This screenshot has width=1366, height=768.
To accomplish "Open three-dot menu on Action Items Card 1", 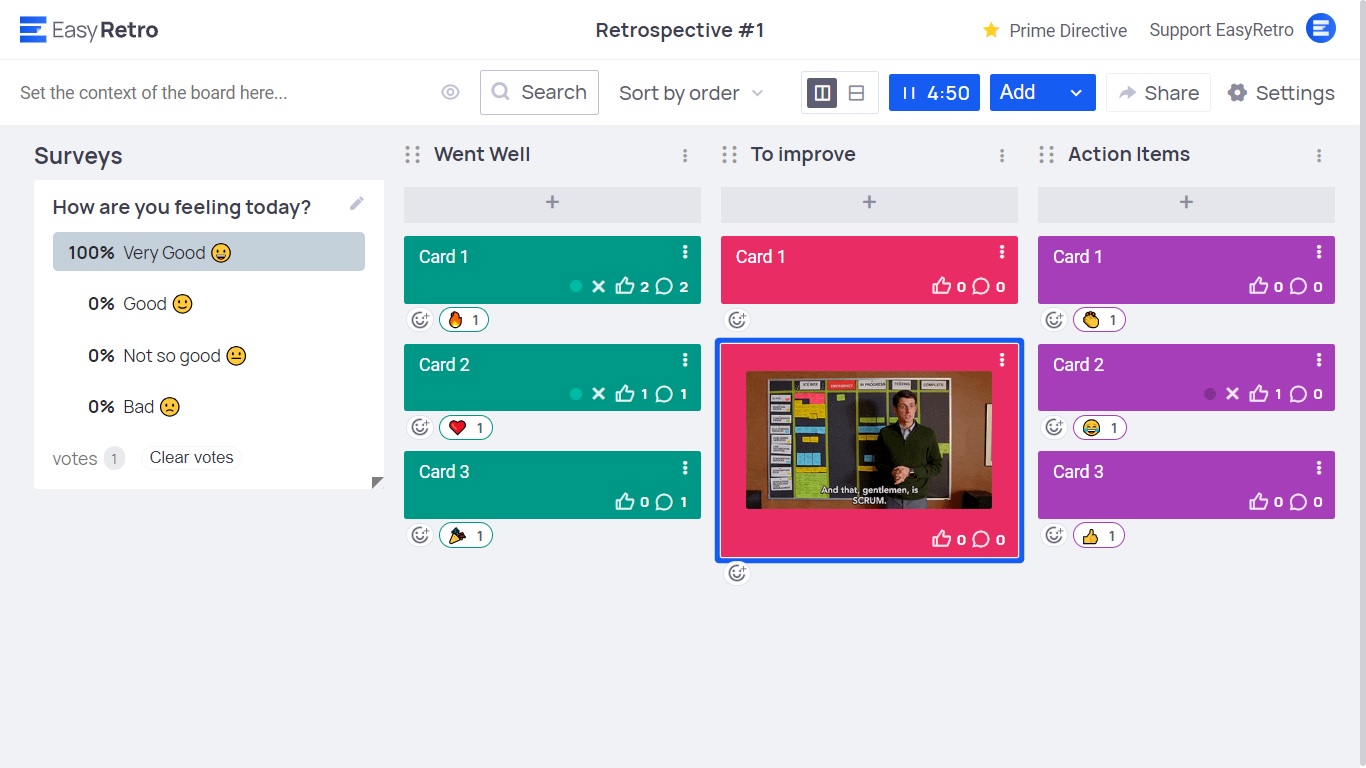I will pos(1319,252).
